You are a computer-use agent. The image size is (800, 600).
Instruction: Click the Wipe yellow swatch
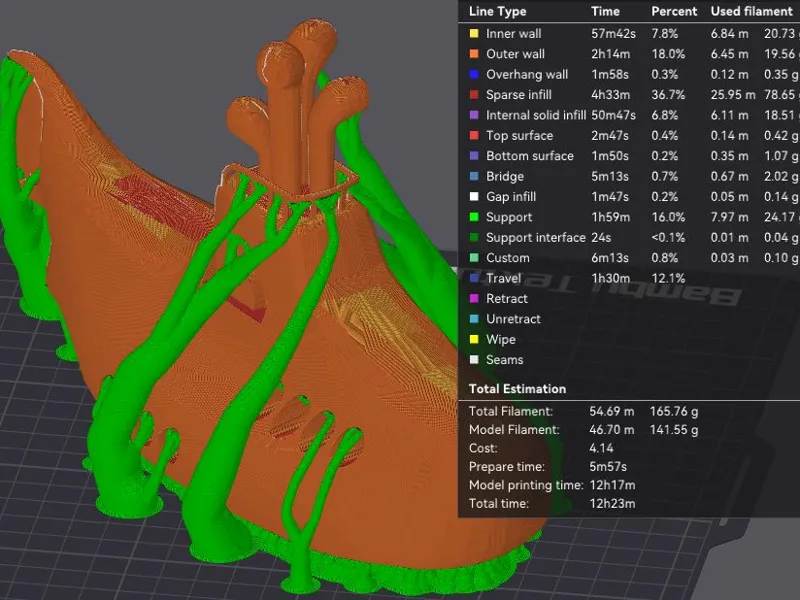pos(474,340)
